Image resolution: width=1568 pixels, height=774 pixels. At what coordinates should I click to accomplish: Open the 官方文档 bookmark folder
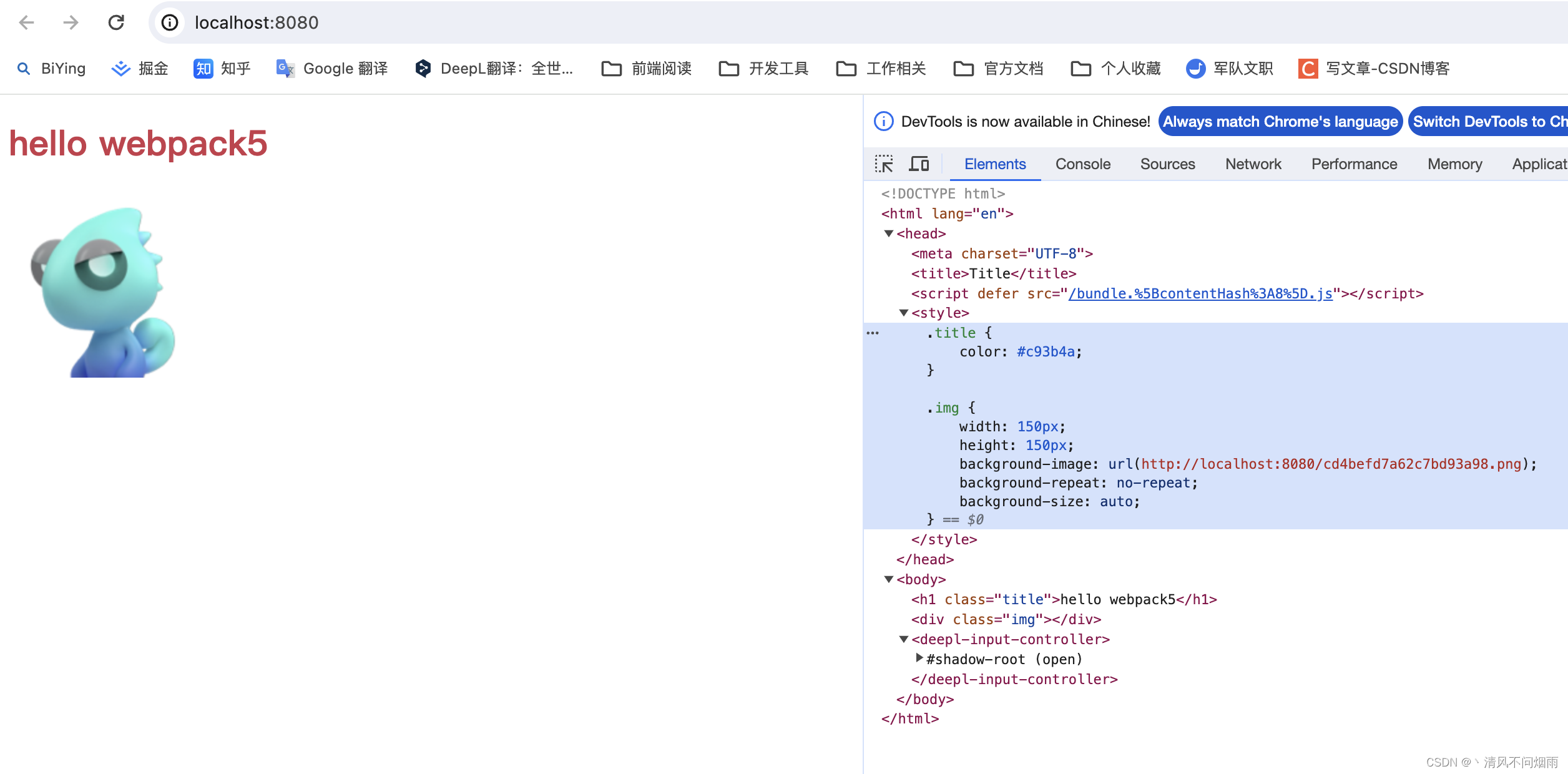click(999, 69)
